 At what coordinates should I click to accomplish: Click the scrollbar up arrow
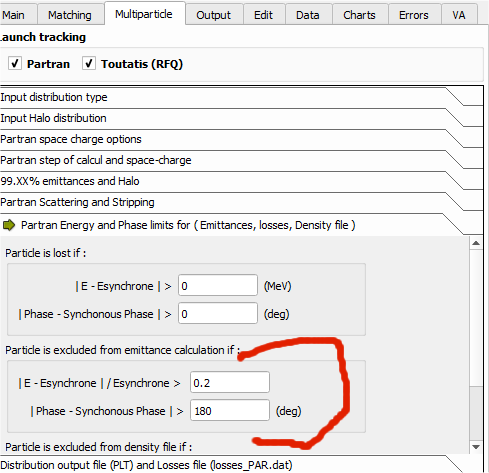click(476, 243)
